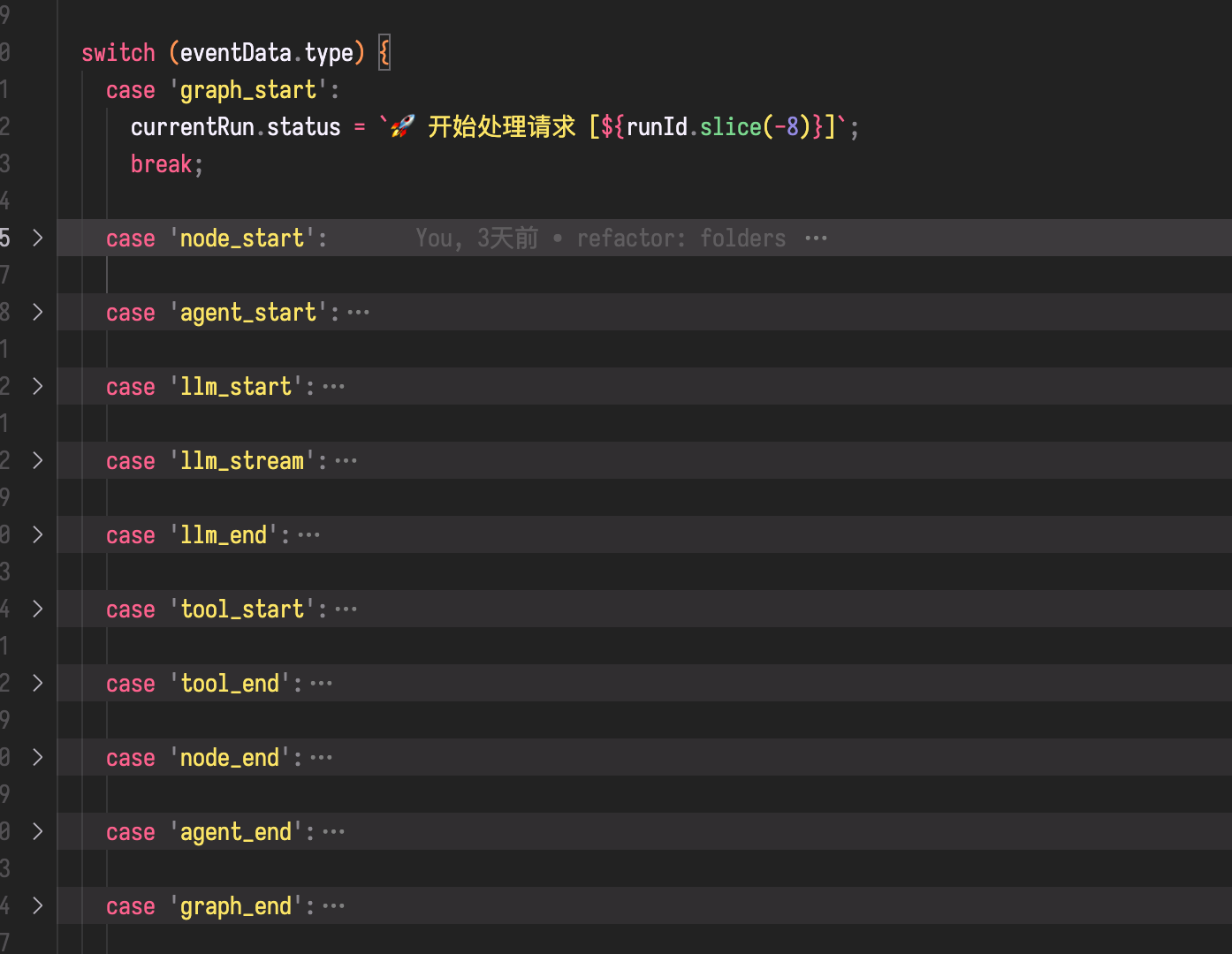This screenshot has height=954, width=1232.
Task: Unfold the 'agent_end' case via gutter chevron
Action: (38, 831)
